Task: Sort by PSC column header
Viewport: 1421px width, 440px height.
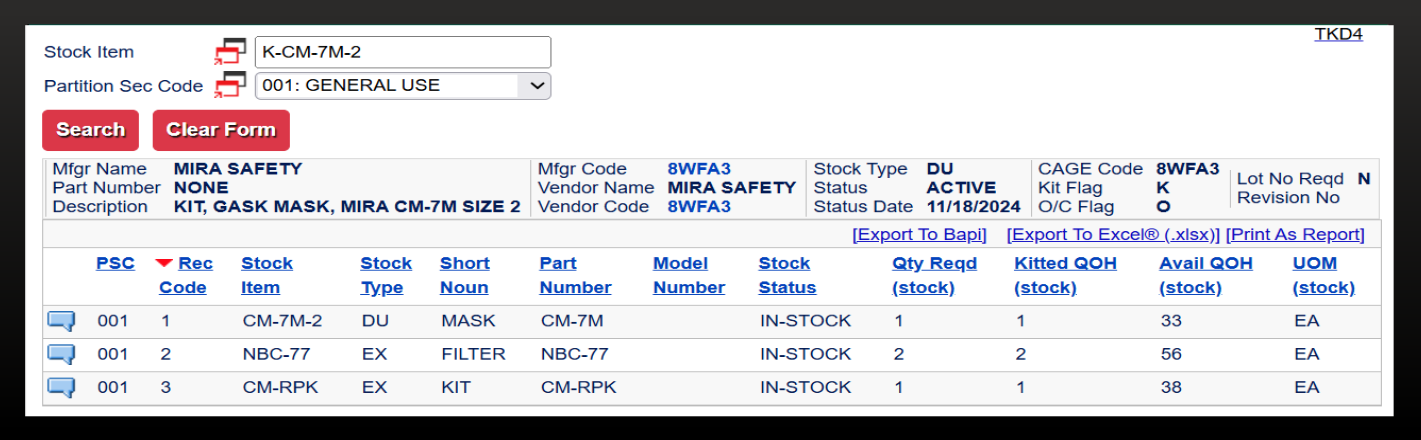Action: click(x=115, y=263)
